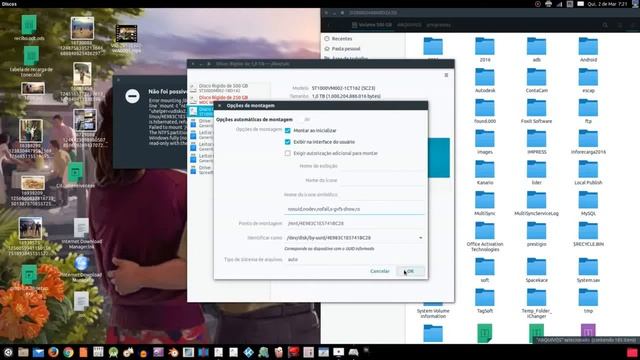The width and height of the screenshot is (640, 360).
Task: Open the prestigio folder
Action: tap(536, 234)
